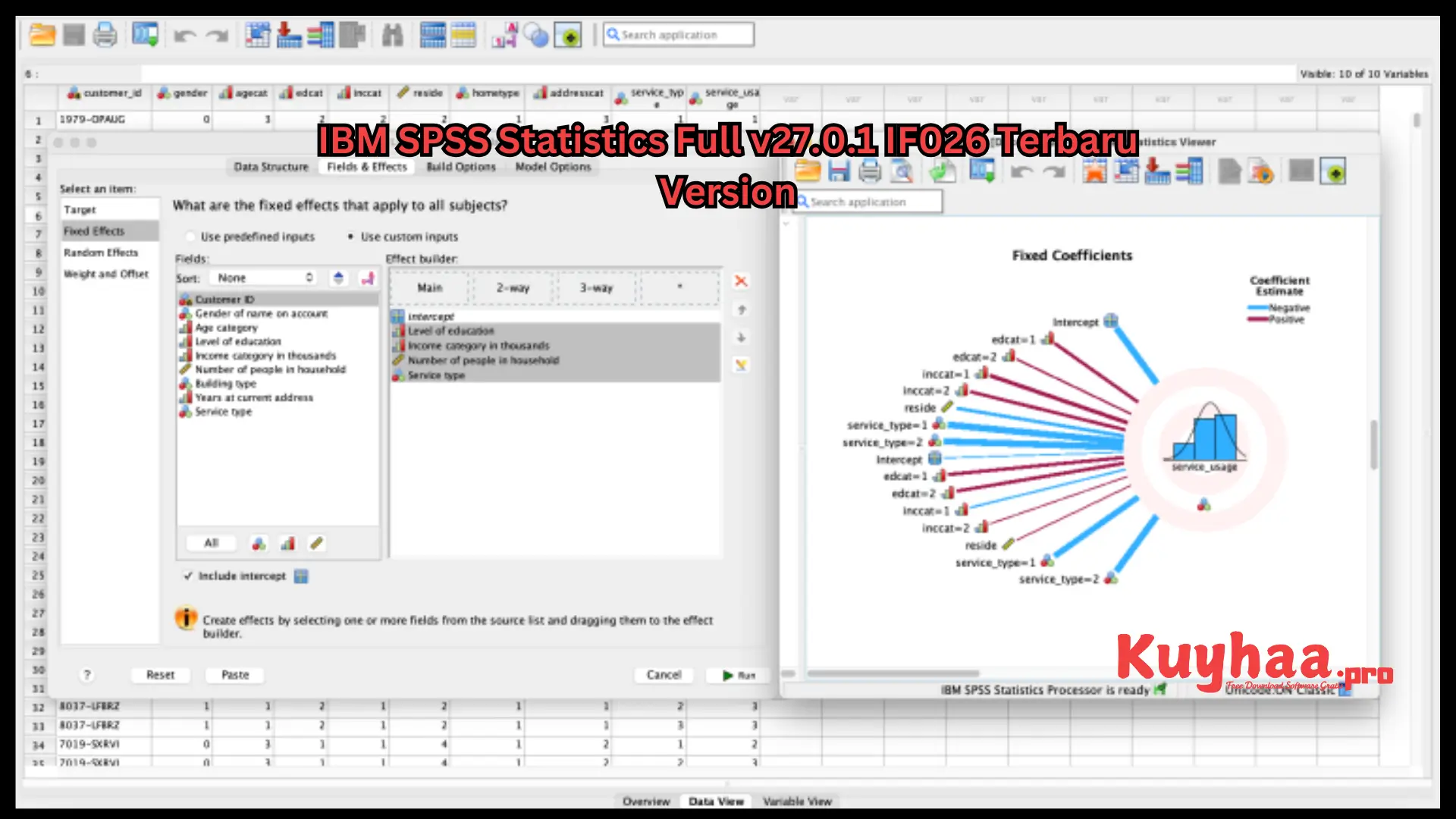Toggle sort order arrow next to Sort
The width and height of the screenshot is (1456, 819).
click(x=339, y=278)
